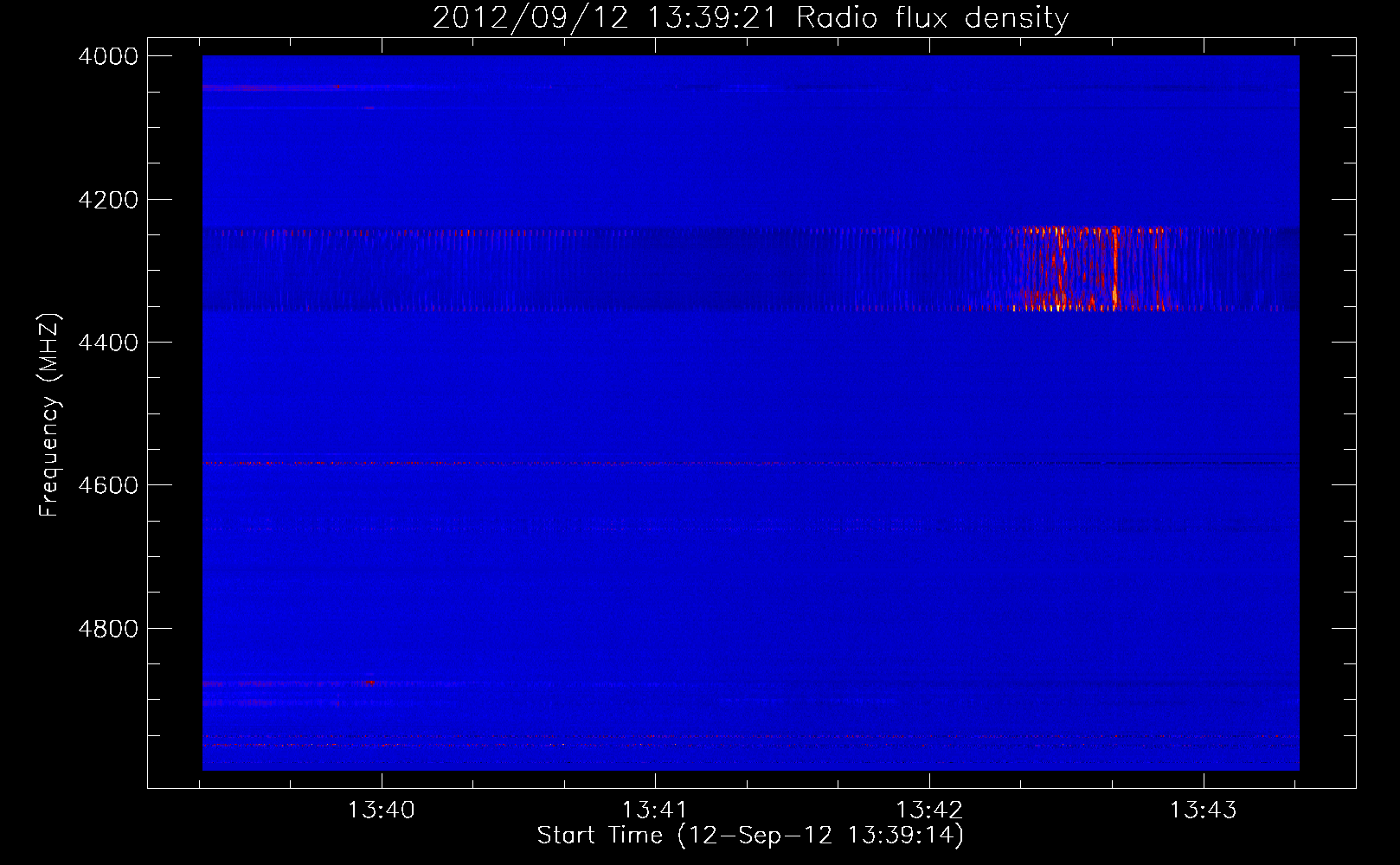This screenshot has height=865, width=1400.
Task: Select the 4200 frequency tick label
Action: click(x=108, y=200)
